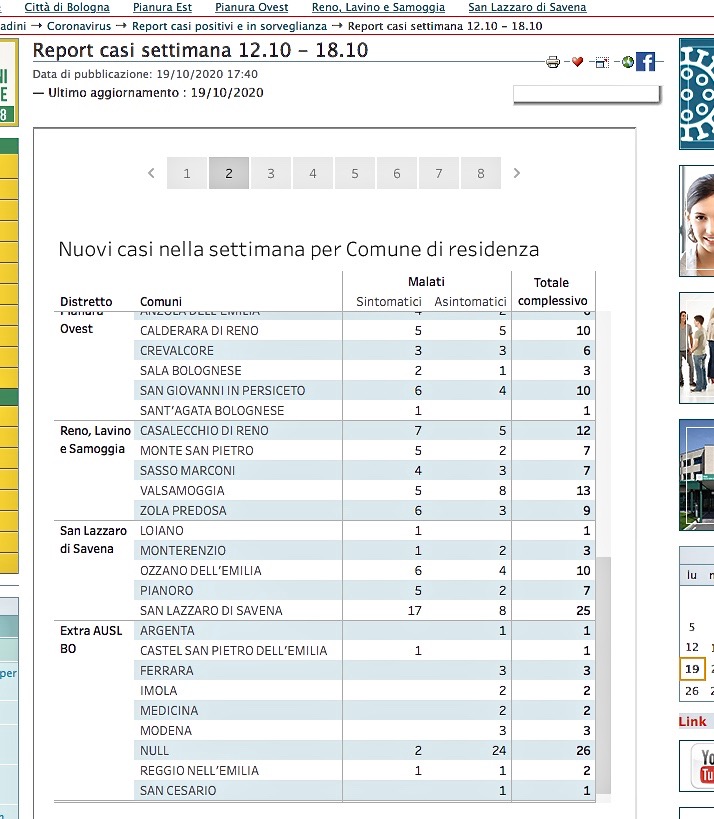Image resolution: width=714 pixels, height=819 pixels.
Task: Click the empty search box below share icons
Action: coord(586,94)
